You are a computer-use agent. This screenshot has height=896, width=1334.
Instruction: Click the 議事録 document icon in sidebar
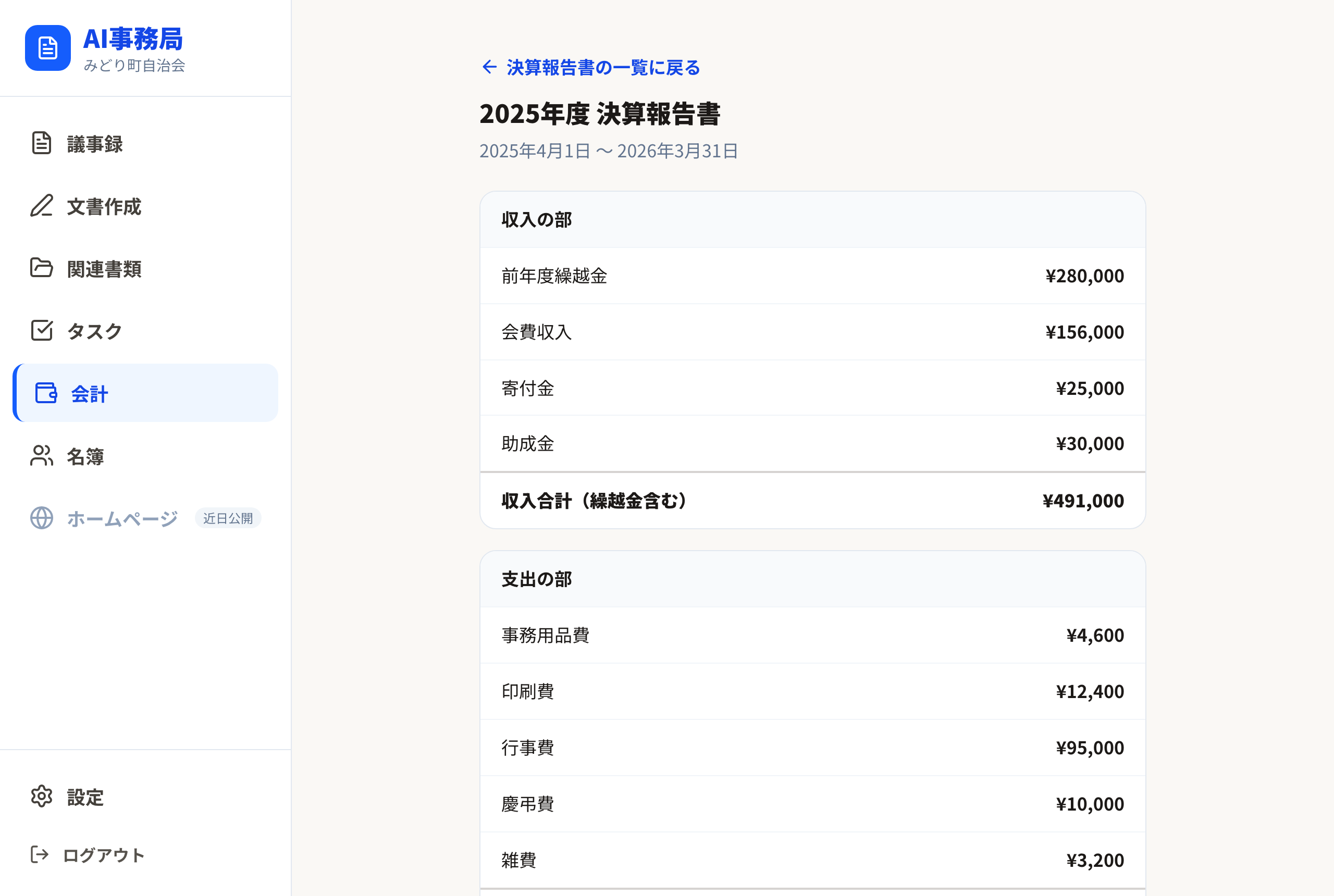(x=42, y=143)
